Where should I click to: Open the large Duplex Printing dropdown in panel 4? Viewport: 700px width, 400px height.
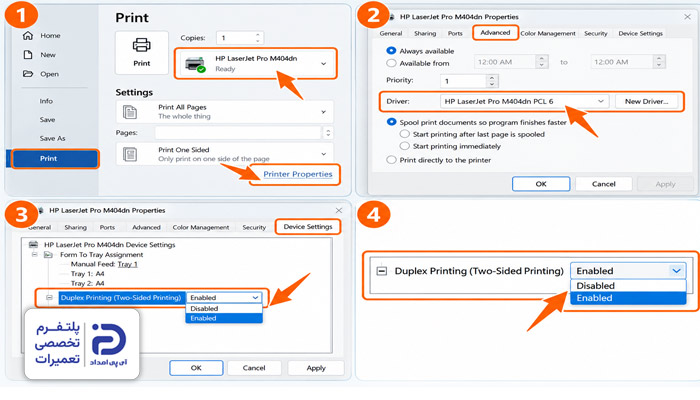pos(628,271)
